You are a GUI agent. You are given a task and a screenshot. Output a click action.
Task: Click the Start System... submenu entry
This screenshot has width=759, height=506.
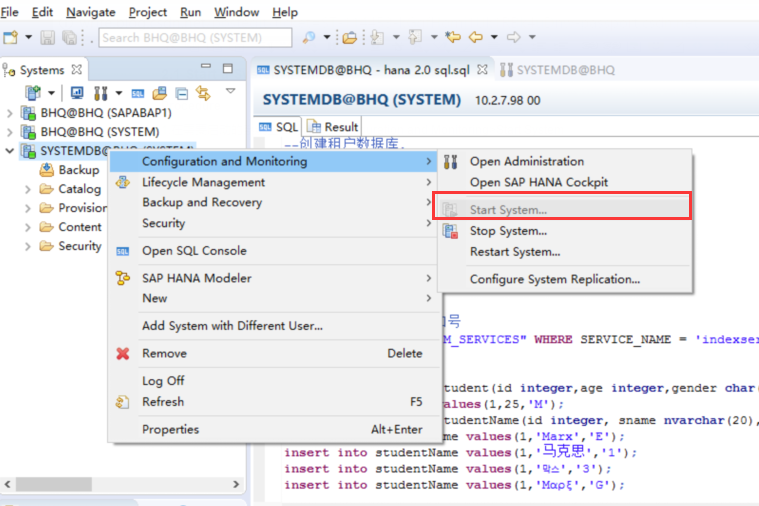tap(565, 210)
